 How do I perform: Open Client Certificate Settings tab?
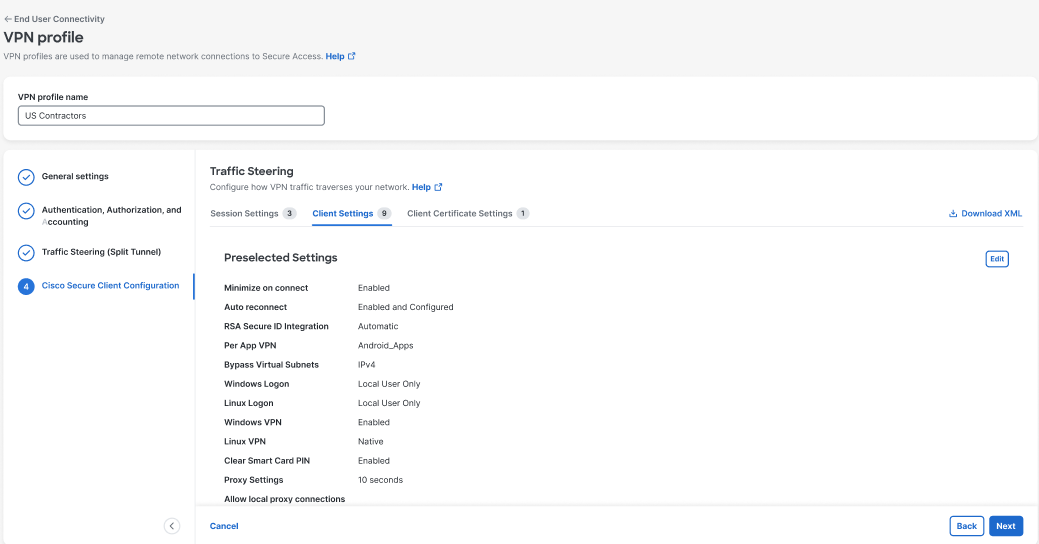click(460, 213)
